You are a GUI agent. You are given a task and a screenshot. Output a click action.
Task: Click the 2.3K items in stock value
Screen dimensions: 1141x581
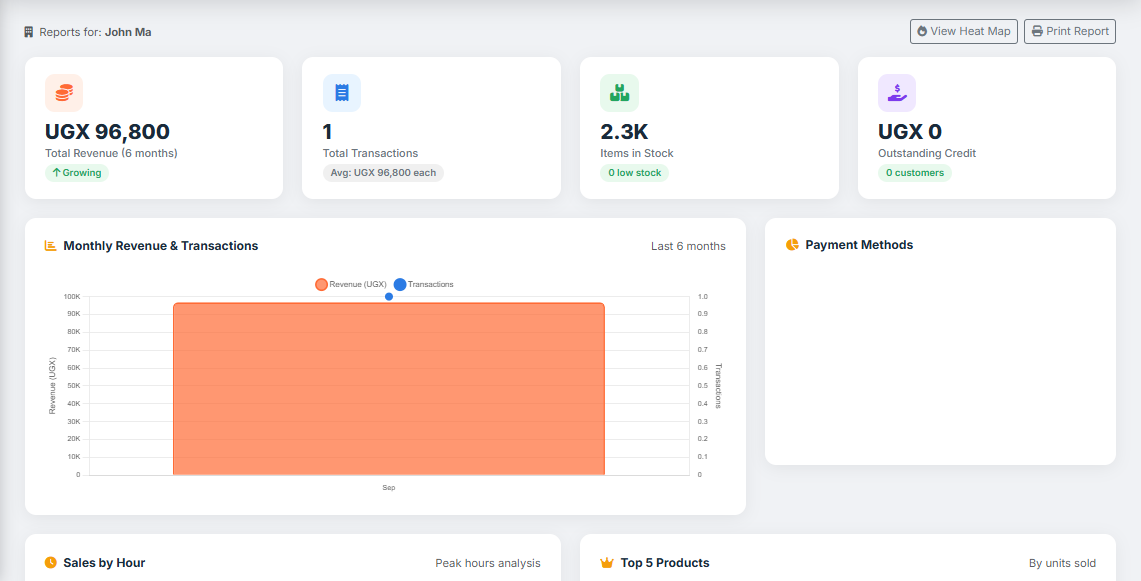tap(624, 132)
